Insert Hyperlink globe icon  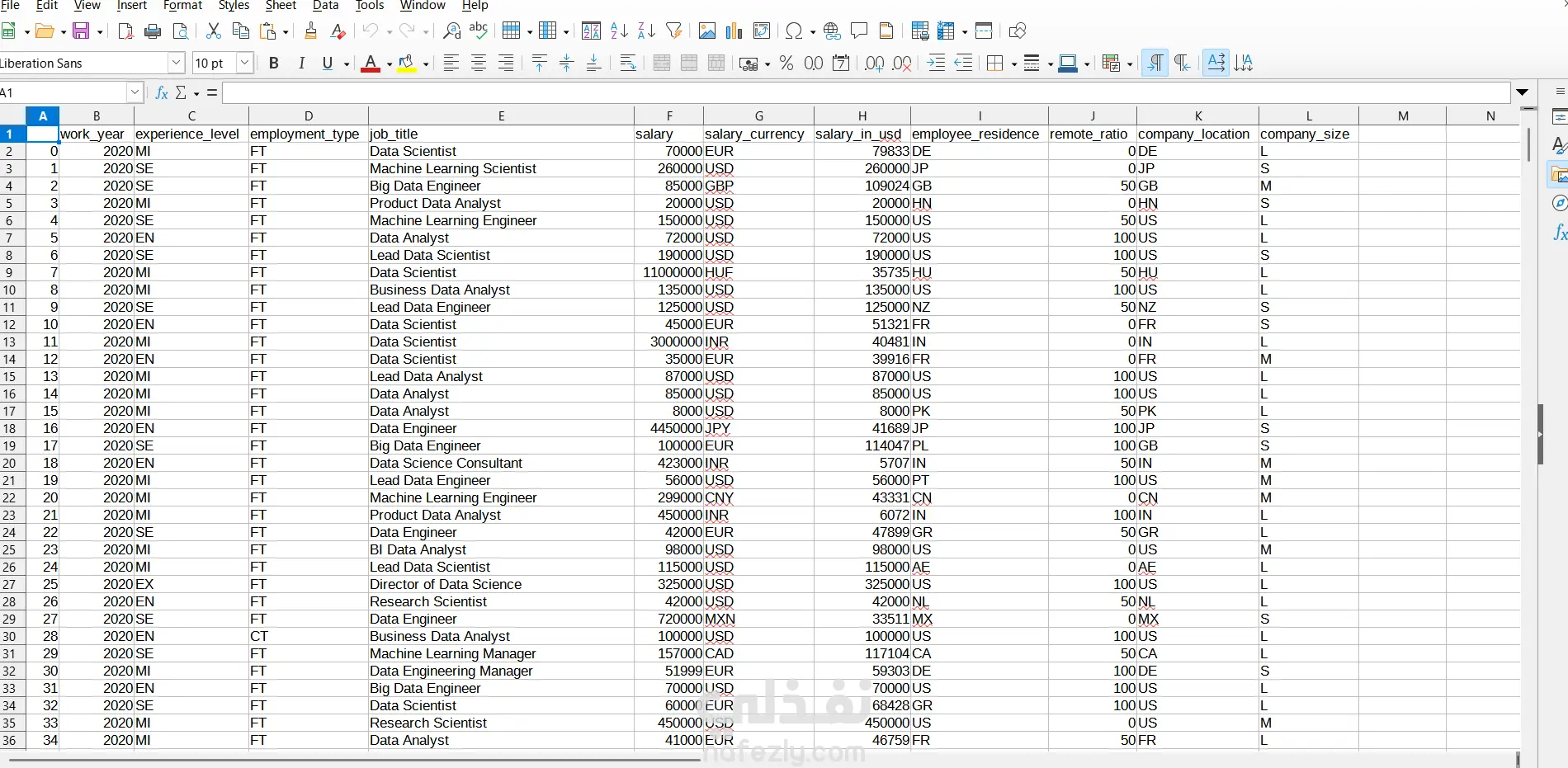(832, 31)
